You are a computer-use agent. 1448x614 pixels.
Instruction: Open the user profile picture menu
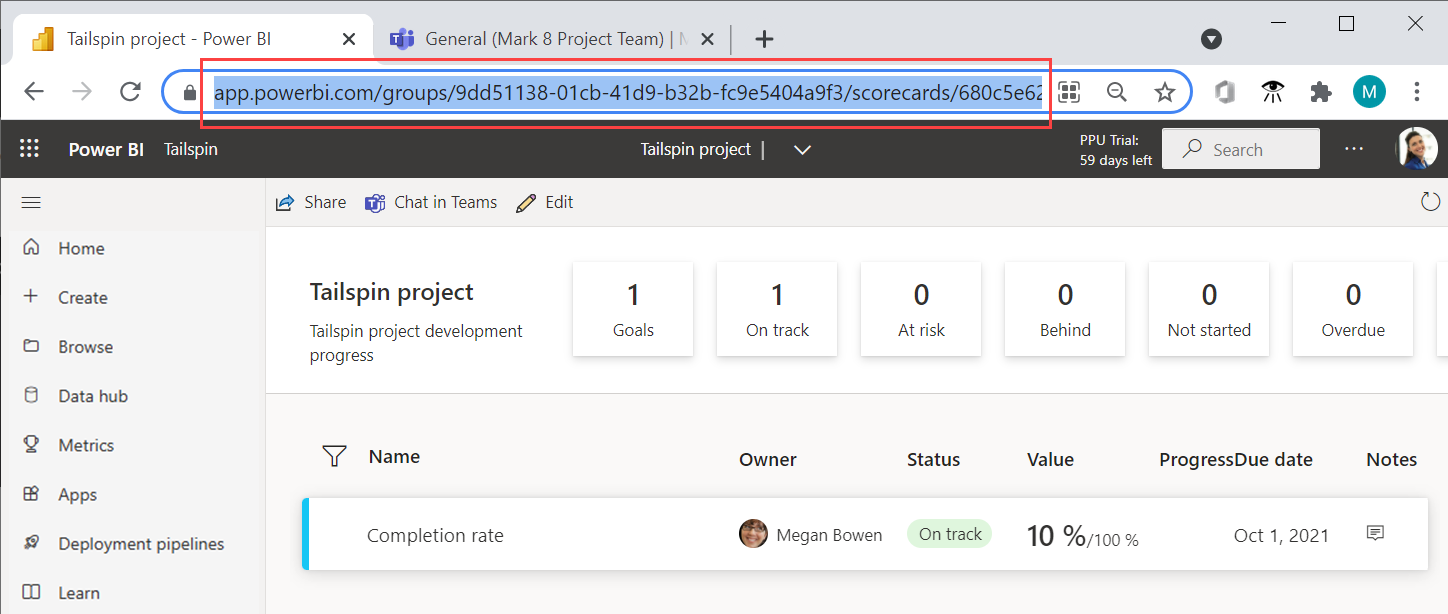pyautogui.click(x=1416, y=148)
